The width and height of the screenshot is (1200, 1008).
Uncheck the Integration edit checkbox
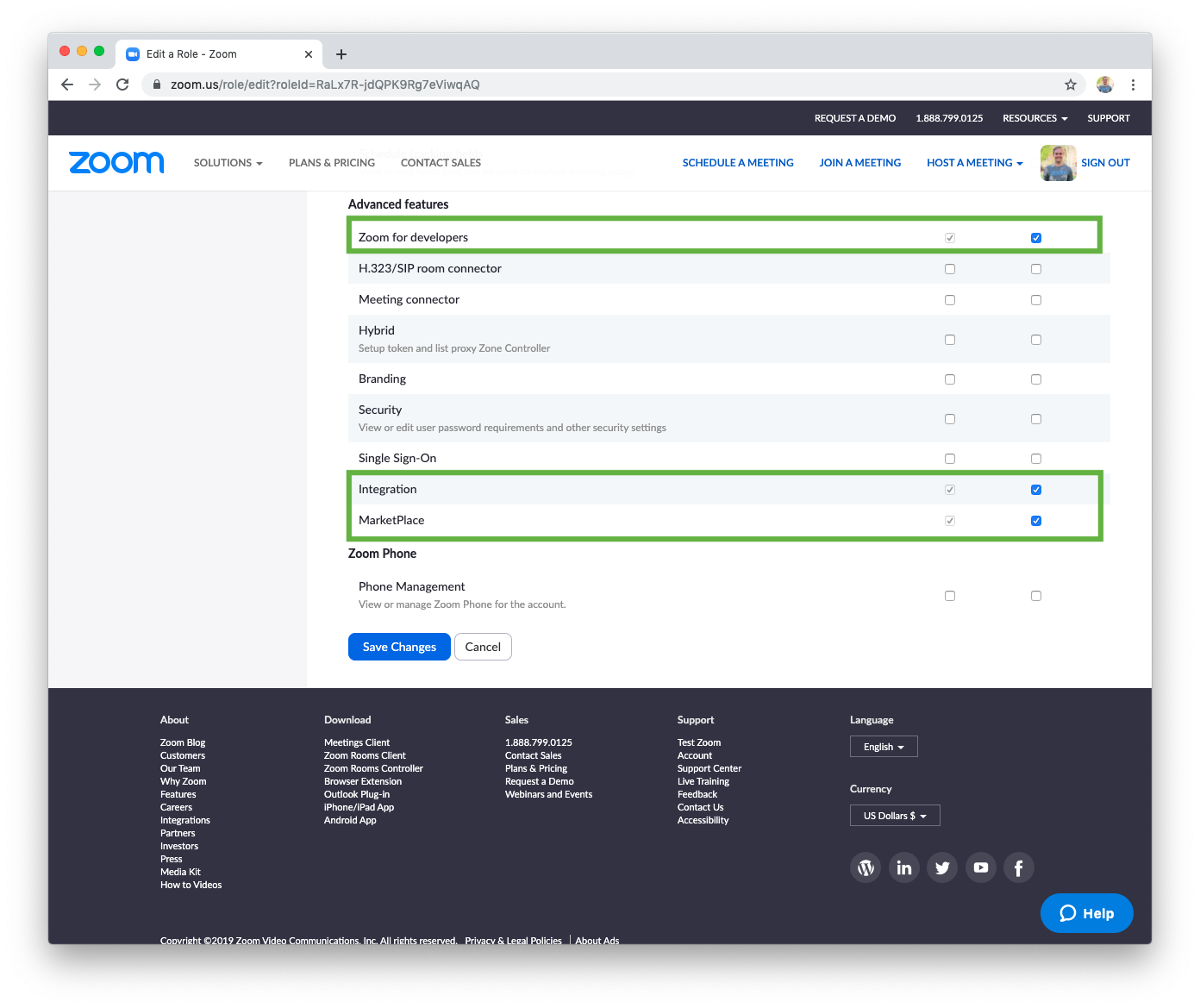1036,490
